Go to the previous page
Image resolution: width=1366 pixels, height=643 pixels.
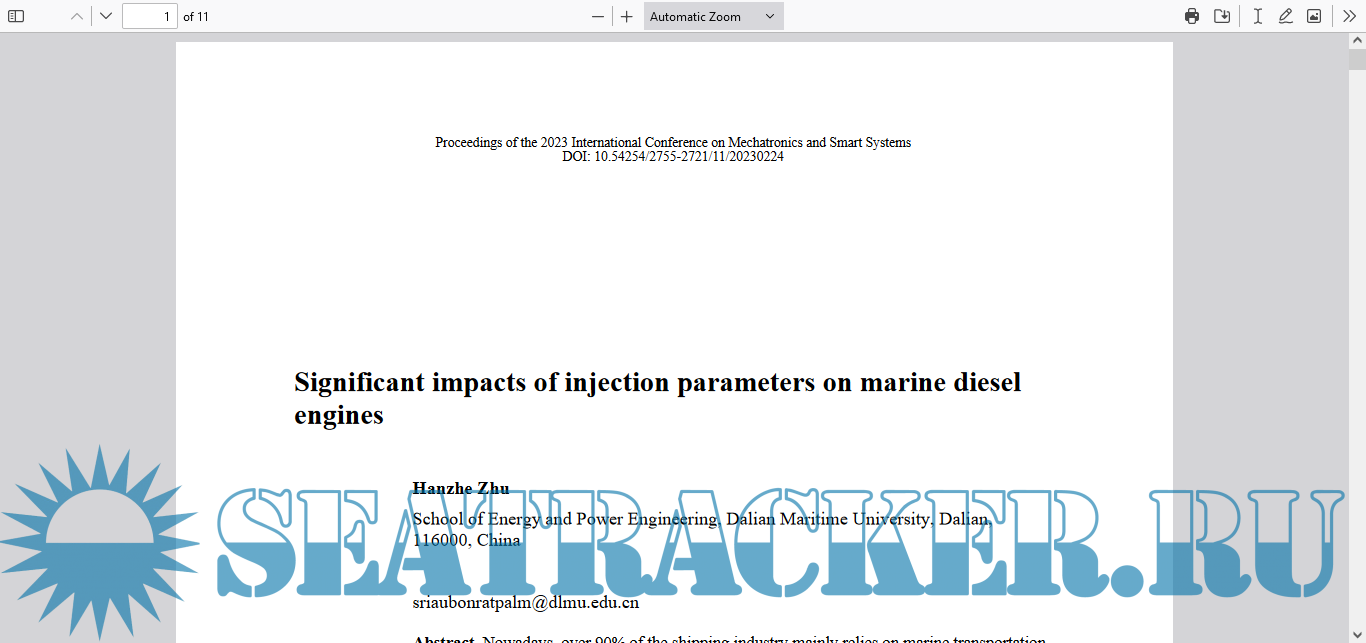click(x=77, y=16)
